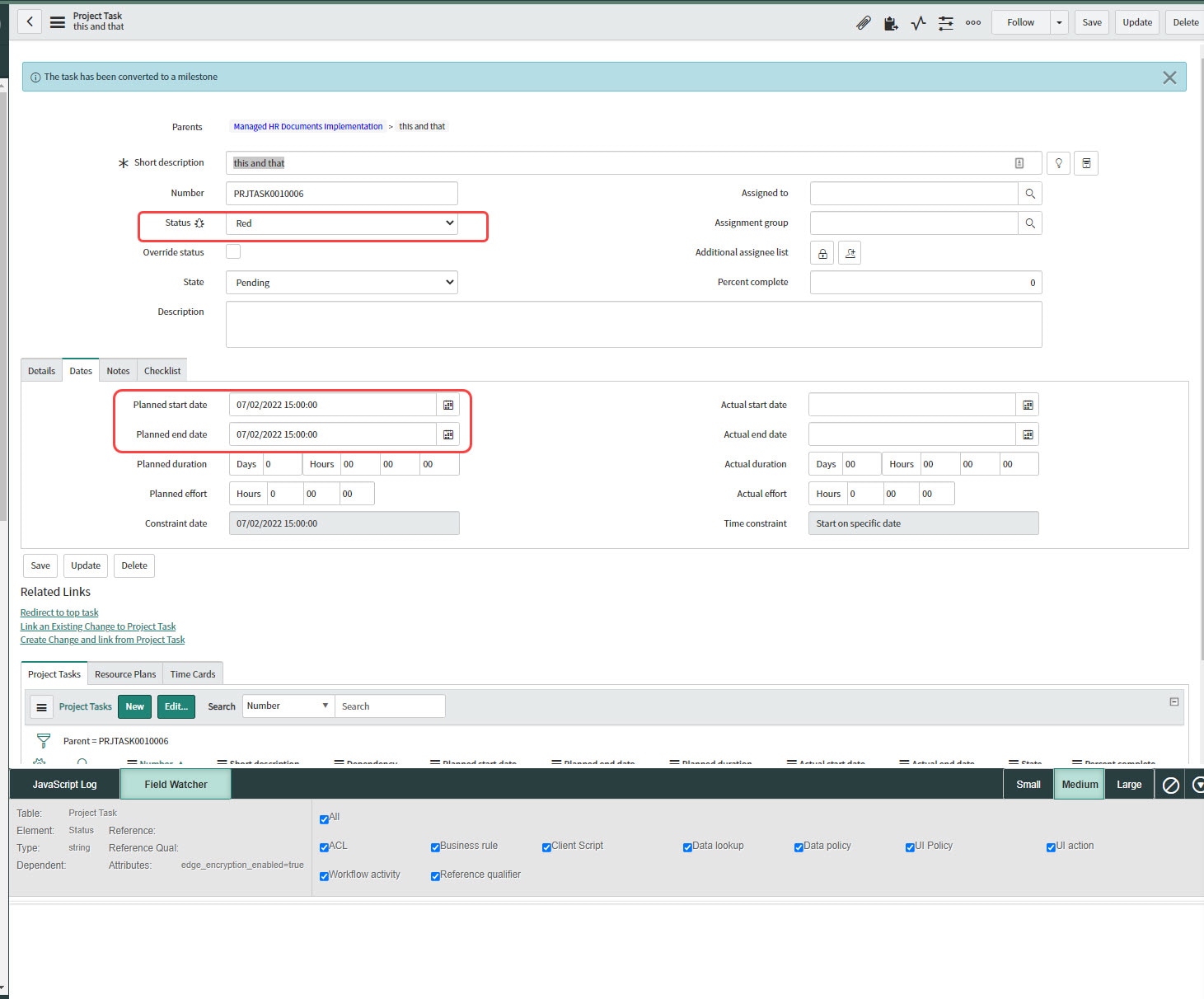
Task: Open calendar picker for Actual end date
Action: (x=1028, y=434)
